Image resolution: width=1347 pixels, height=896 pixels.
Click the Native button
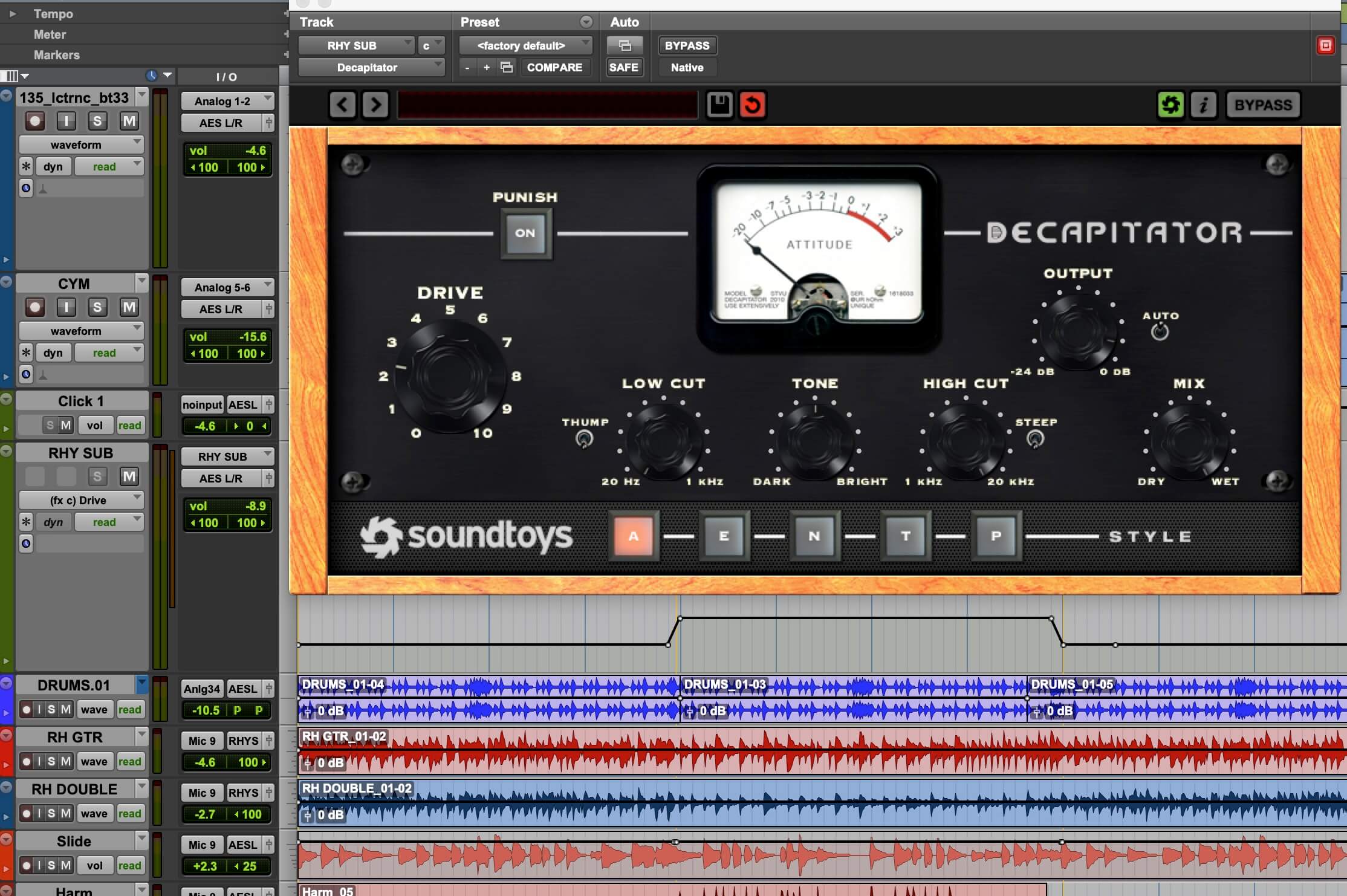(687, 67)
